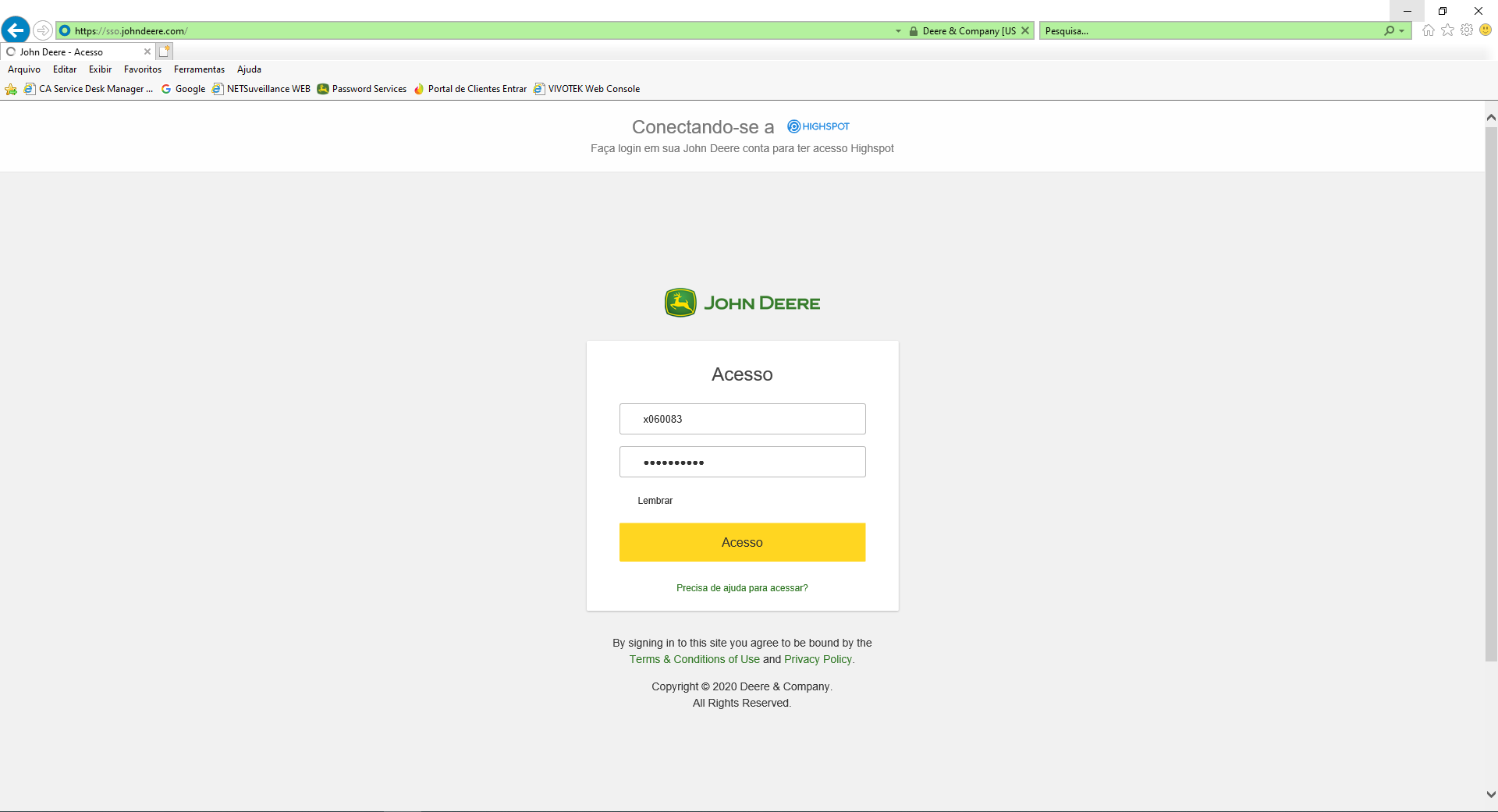Click the scrollbar up arrow
This screenshot has width=1498, height=812.
tap(1491, 117)
